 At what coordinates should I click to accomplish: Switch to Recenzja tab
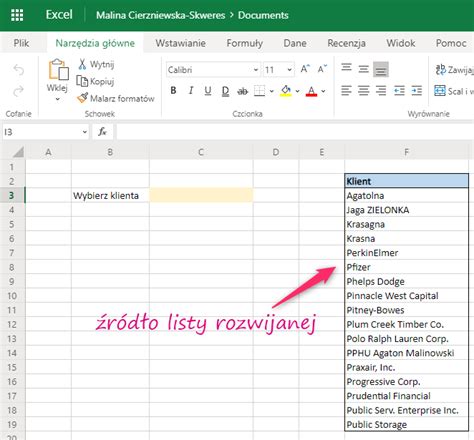click(x=346, y=43)
